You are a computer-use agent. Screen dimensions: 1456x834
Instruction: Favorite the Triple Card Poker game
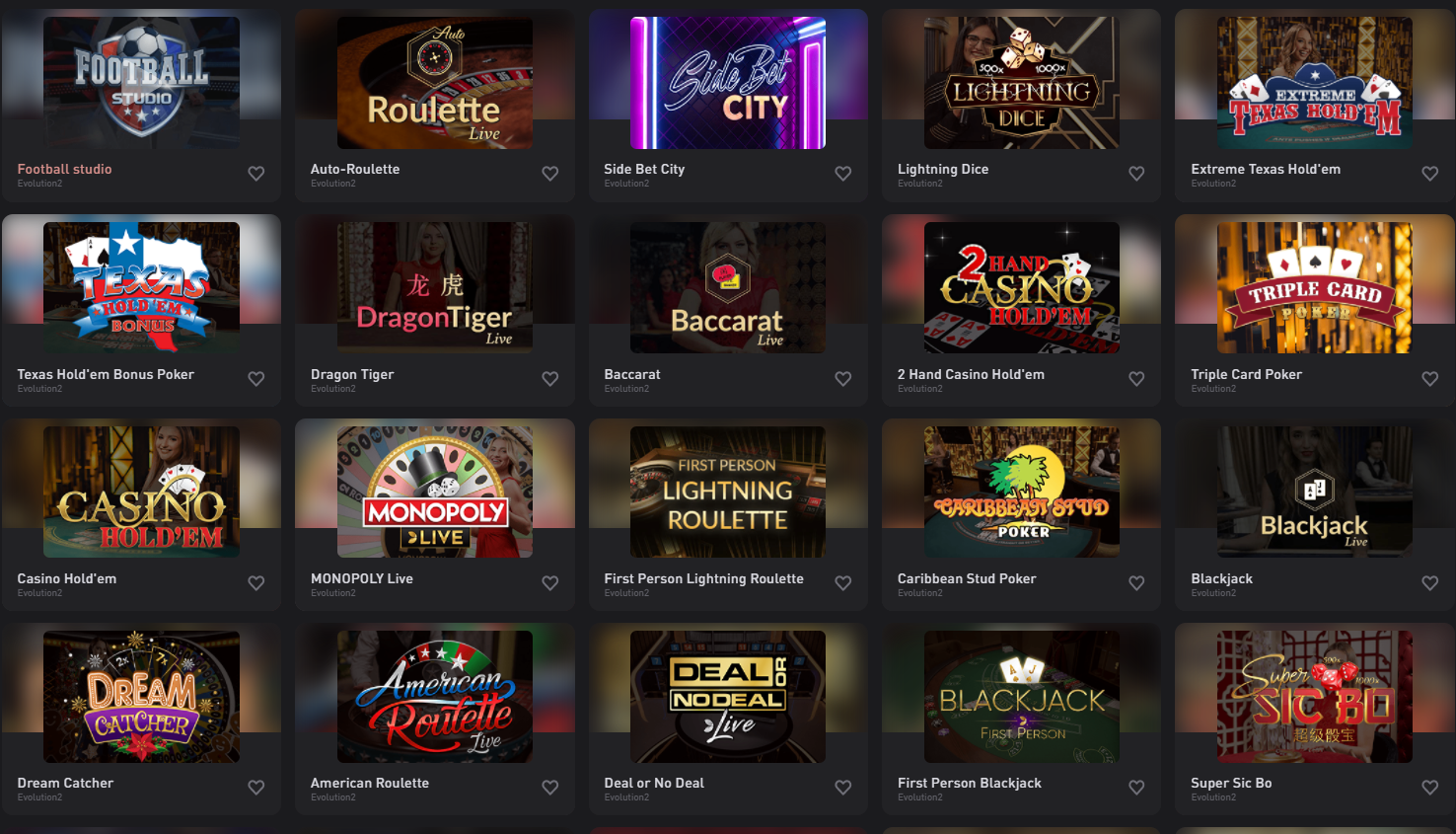(x=1430, y=379)
